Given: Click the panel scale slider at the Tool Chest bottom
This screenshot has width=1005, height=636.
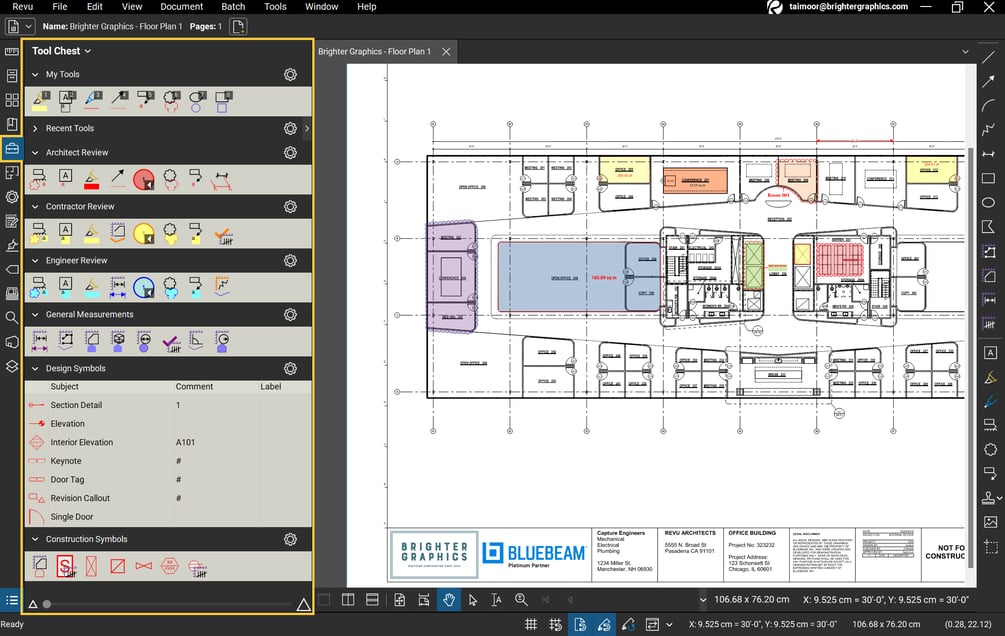Looking at the screenshot, I should coord(48,603).
